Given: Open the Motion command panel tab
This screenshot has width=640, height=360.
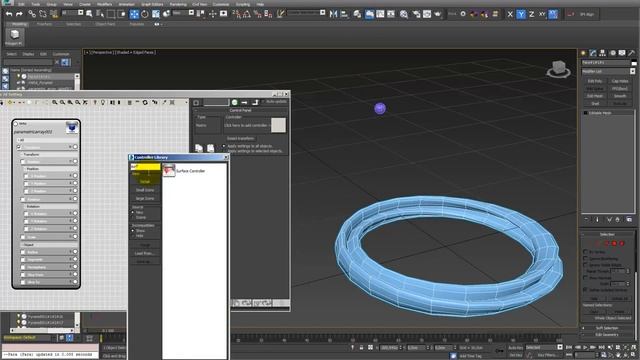Looking at the screenshot, I should [612, 53].
